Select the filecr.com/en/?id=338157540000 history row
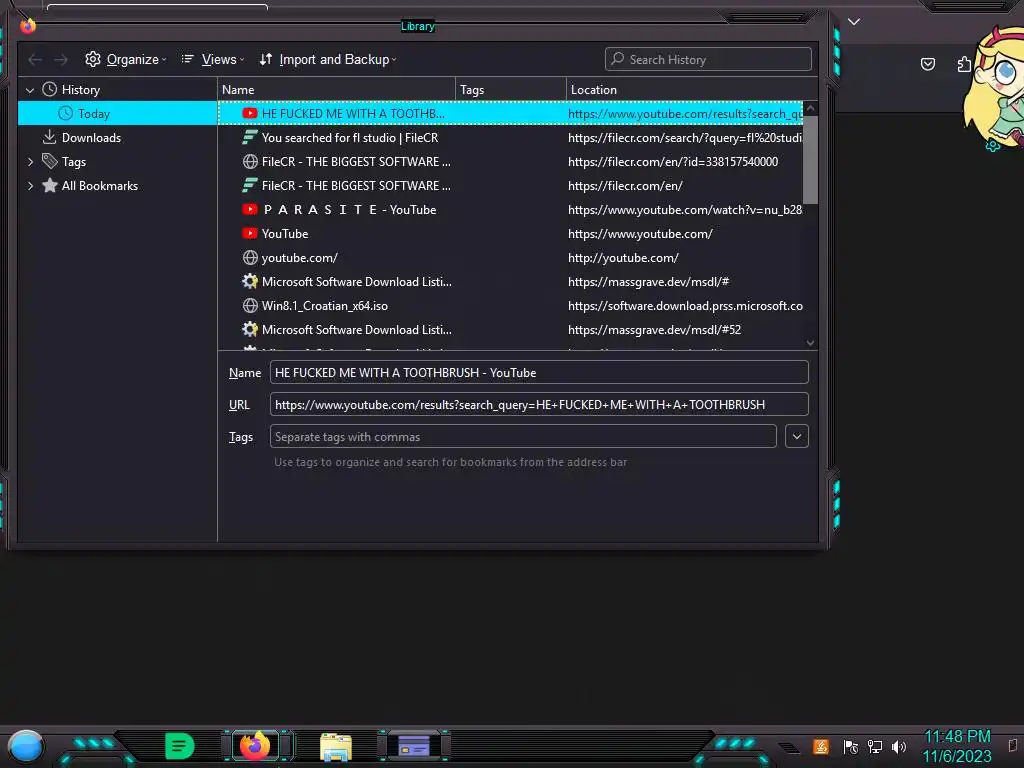This screenshot has height=768, width=1024. (x=510, y=162)
